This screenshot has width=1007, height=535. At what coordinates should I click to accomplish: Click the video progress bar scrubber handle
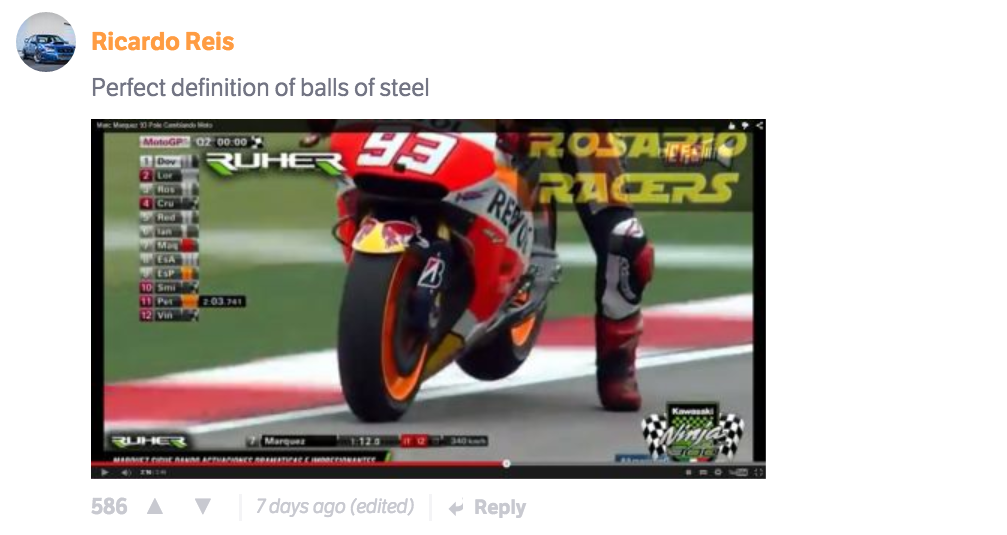click(x=506, y=463)
